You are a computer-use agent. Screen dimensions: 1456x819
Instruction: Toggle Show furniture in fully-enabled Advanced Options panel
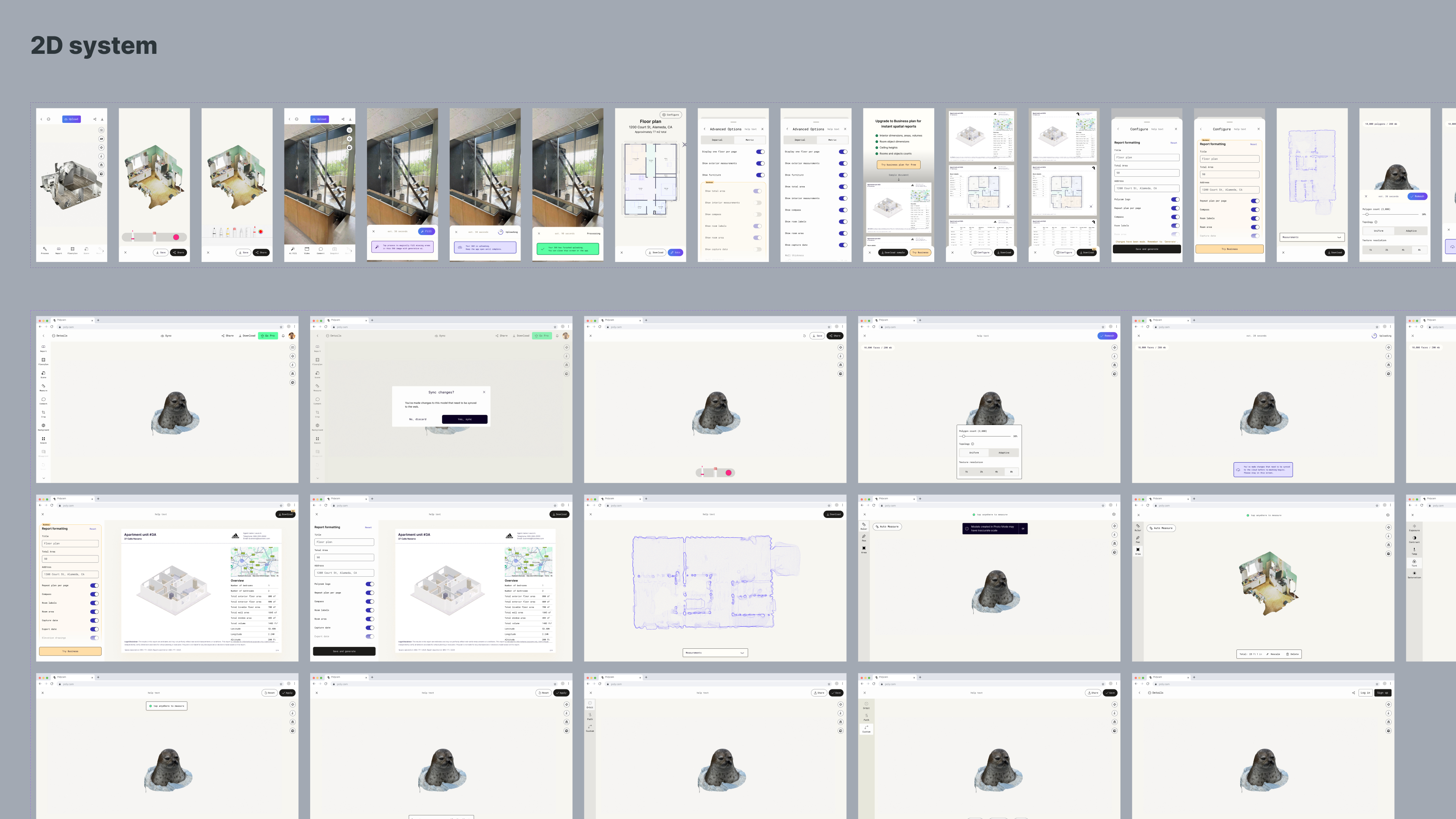point(843,175)
